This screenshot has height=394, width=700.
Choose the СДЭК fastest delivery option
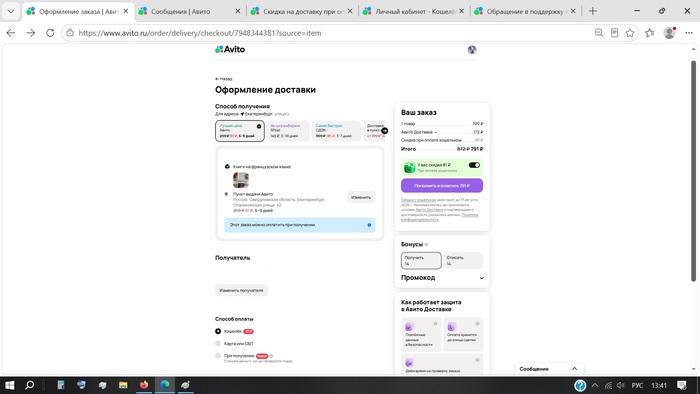coord(336,131)
